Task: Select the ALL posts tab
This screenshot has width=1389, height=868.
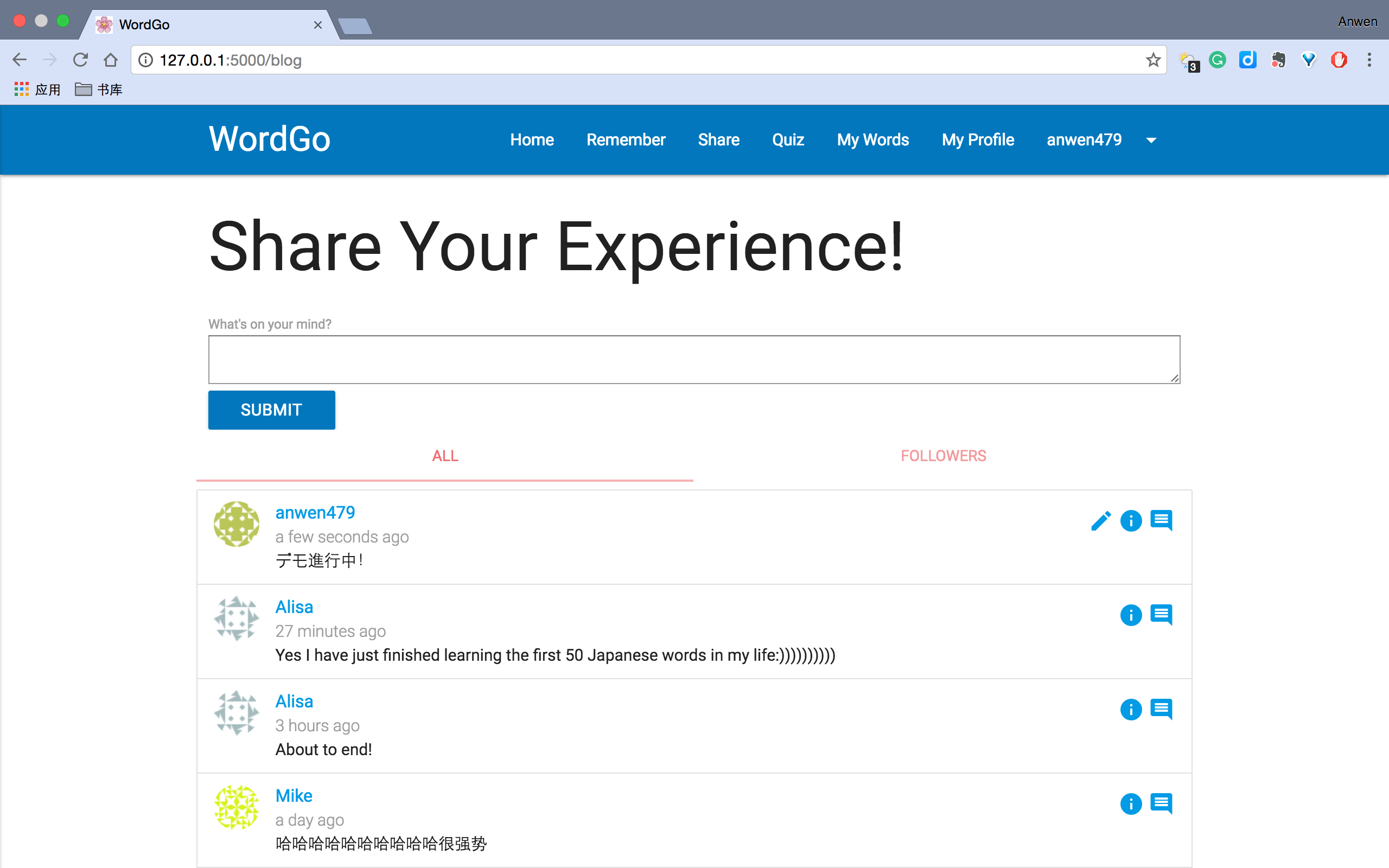Action: [445, 456]
